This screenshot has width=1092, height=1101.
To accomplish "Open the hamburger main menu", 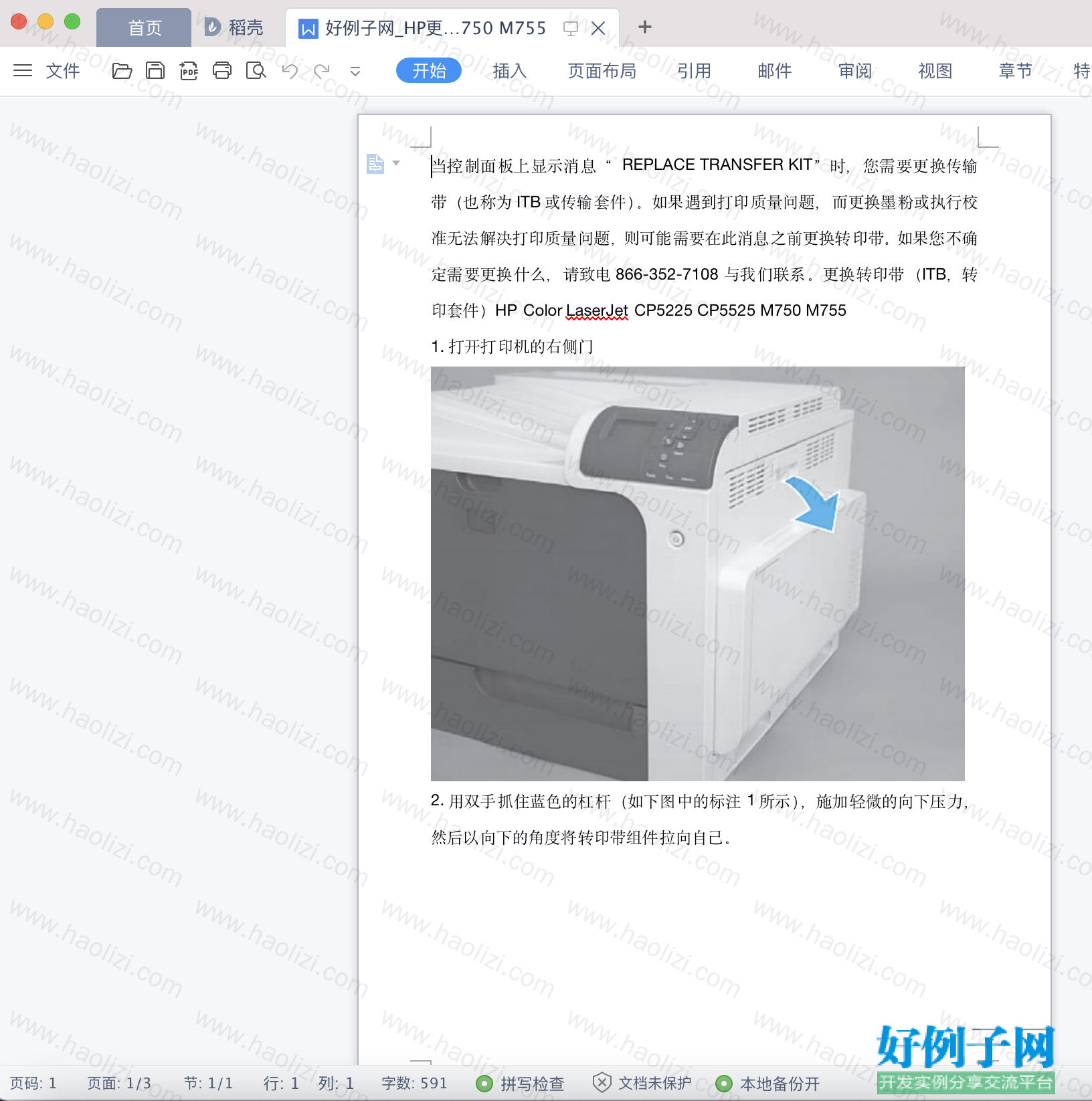I will [x=23, y=70].
